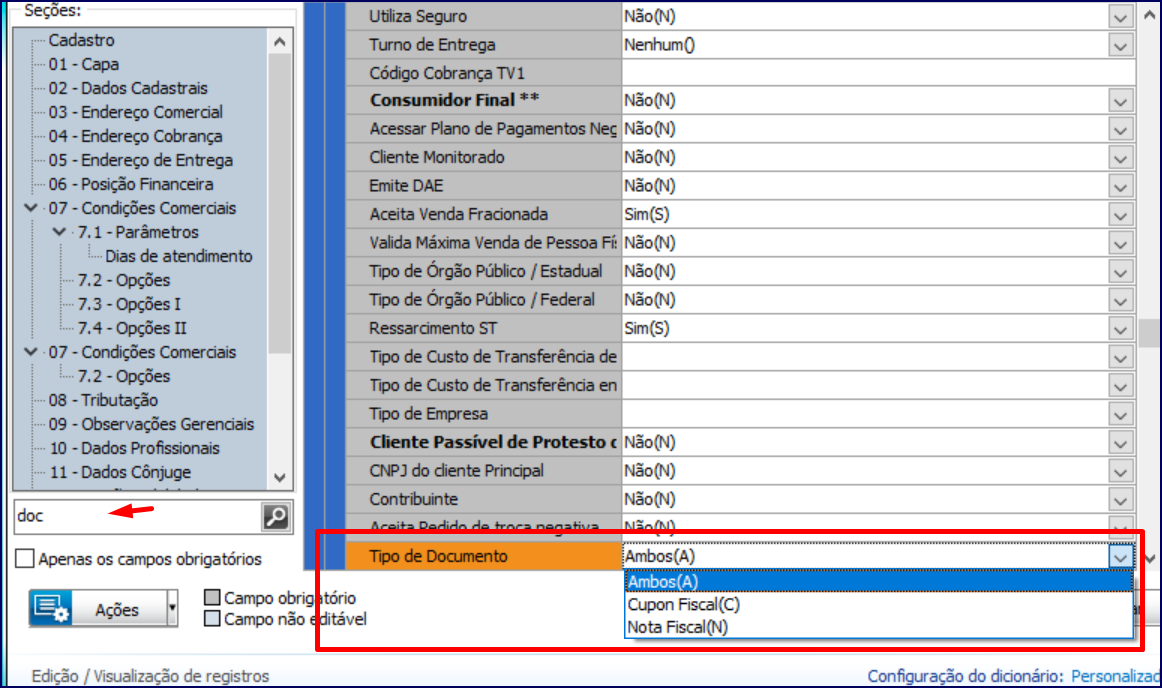The height and width of the screenshot is (688, 1162).
Task: Click the 'Personalizado' dictionary configuration link
Action: tap(1116, 676)
